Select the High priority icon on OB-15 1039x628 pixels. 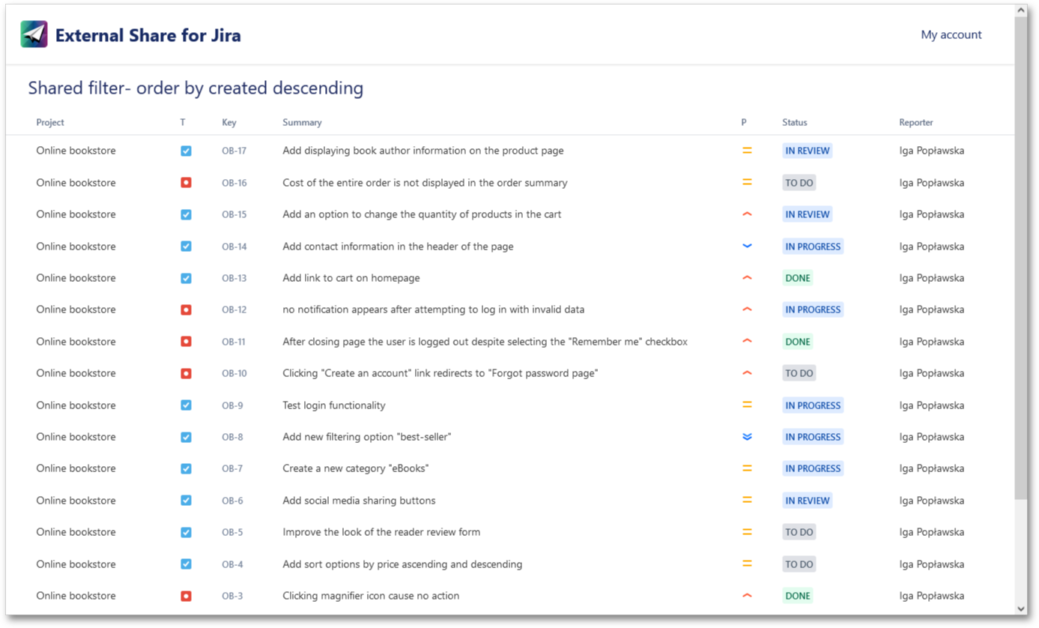[745, 214]
